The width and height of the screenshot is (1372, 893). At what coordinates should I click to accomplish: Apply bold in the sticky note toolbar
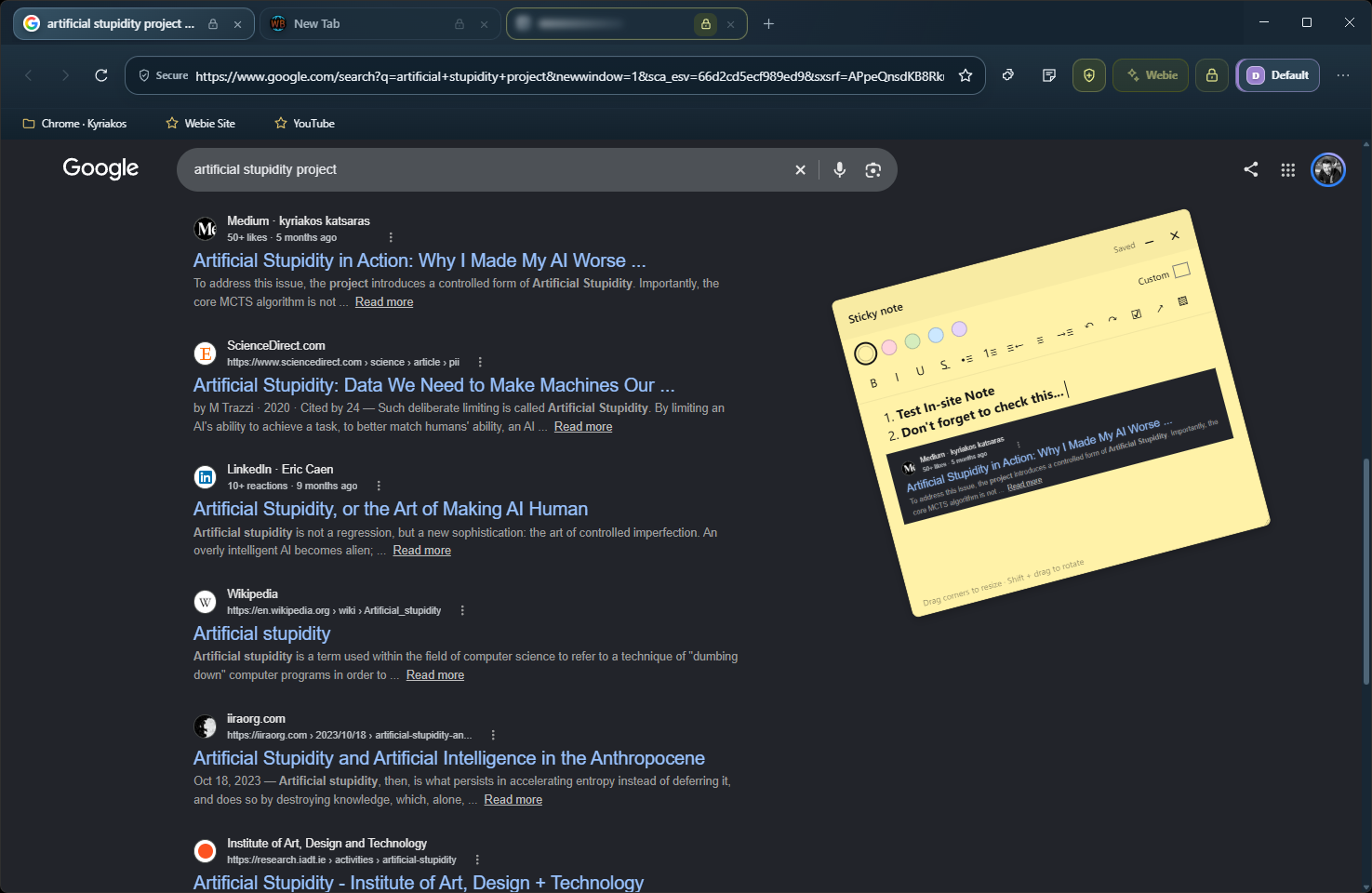(x=873, y=383)
